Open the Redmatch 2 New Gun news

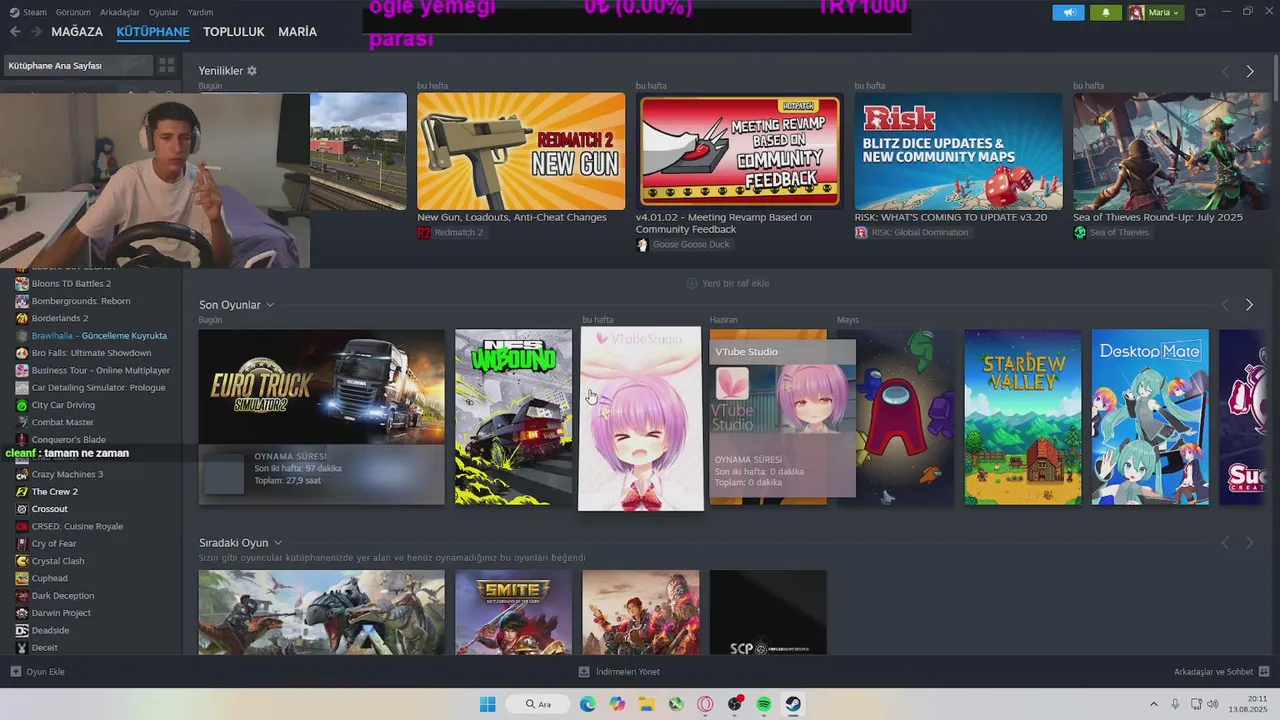click(521, 151)
